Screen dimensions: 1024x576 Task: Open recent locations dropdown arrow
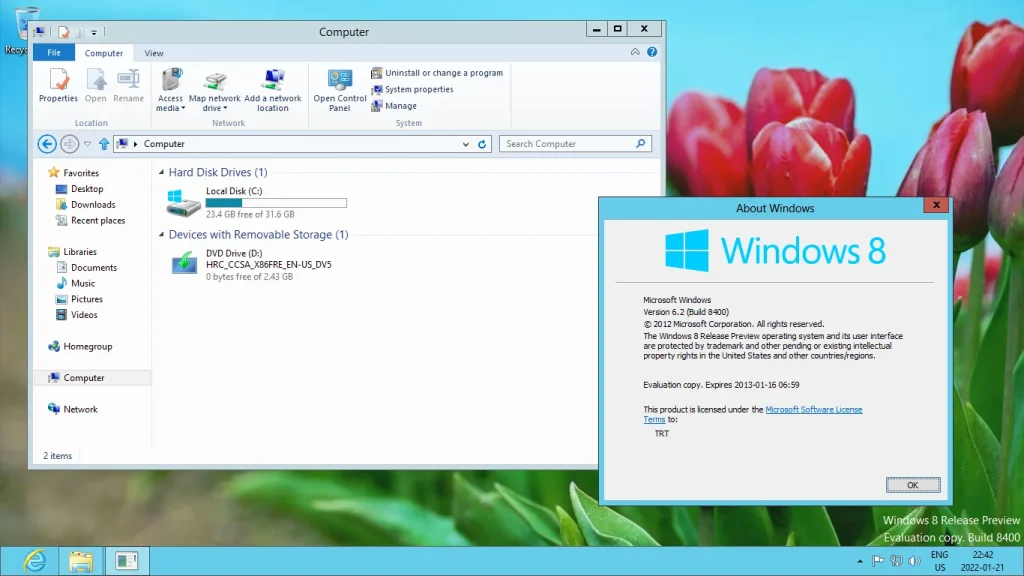point(88,144)
